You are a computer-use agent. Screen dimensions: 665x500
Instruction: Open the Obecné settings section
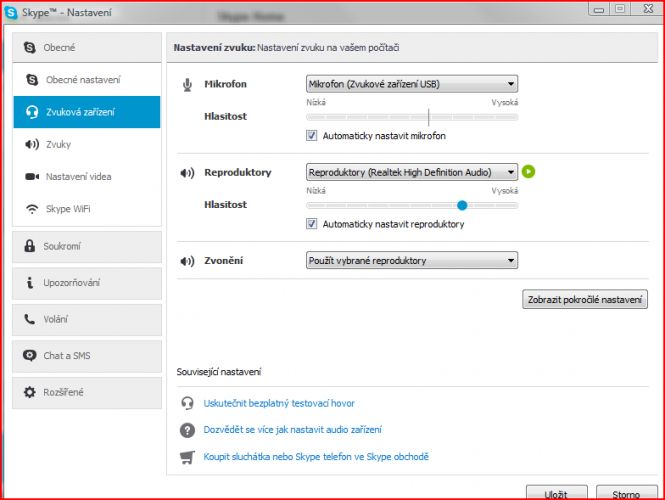click(x=87, y=47)
